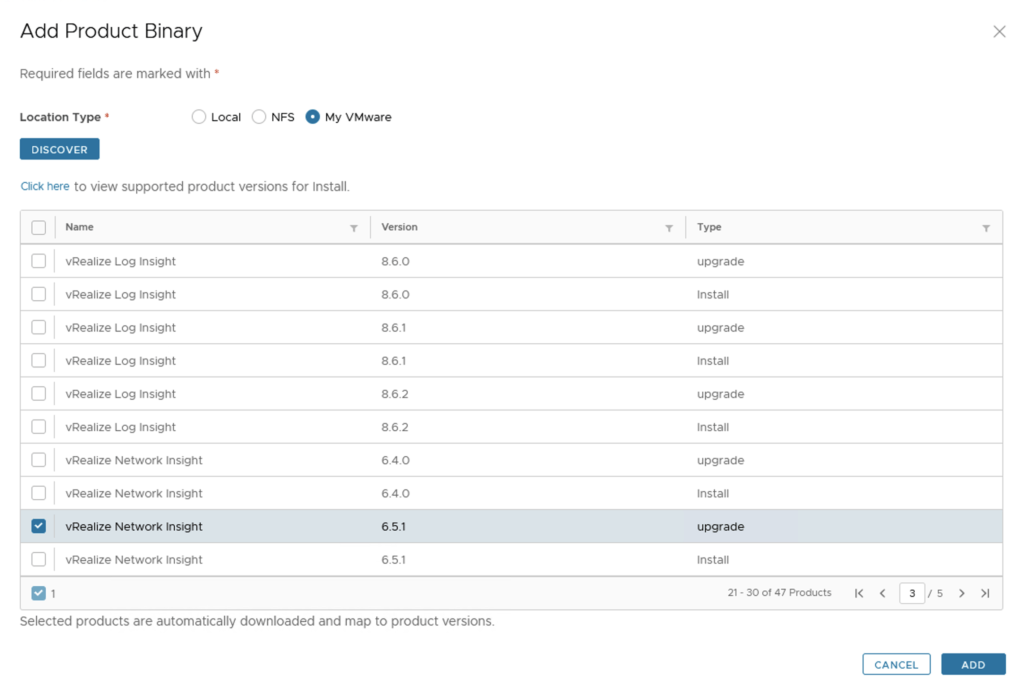Choose the My VMware radio option
1024x692 pixels.
pyautogui.click(x=313, y=117)
